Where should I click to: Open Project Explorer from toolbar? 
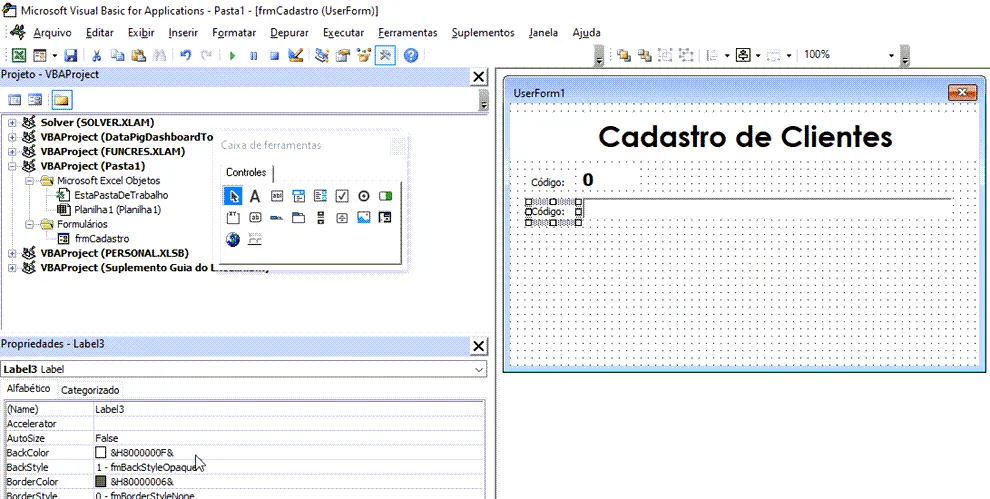tap(322, 56)
